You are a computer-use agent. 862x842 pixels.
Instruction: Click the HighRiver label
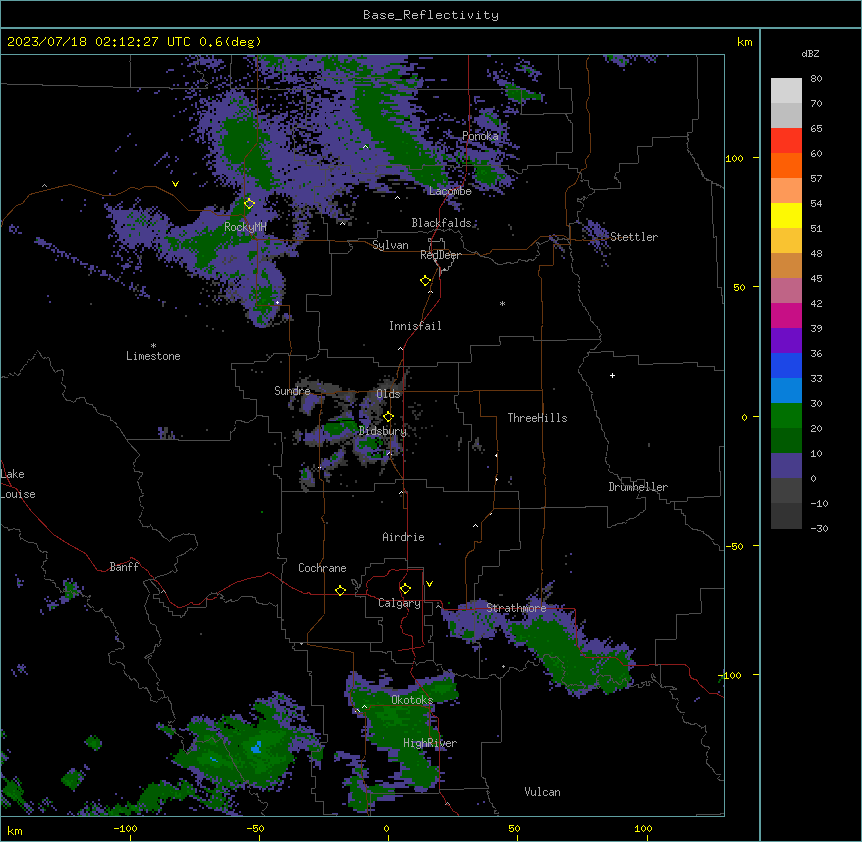430,743
